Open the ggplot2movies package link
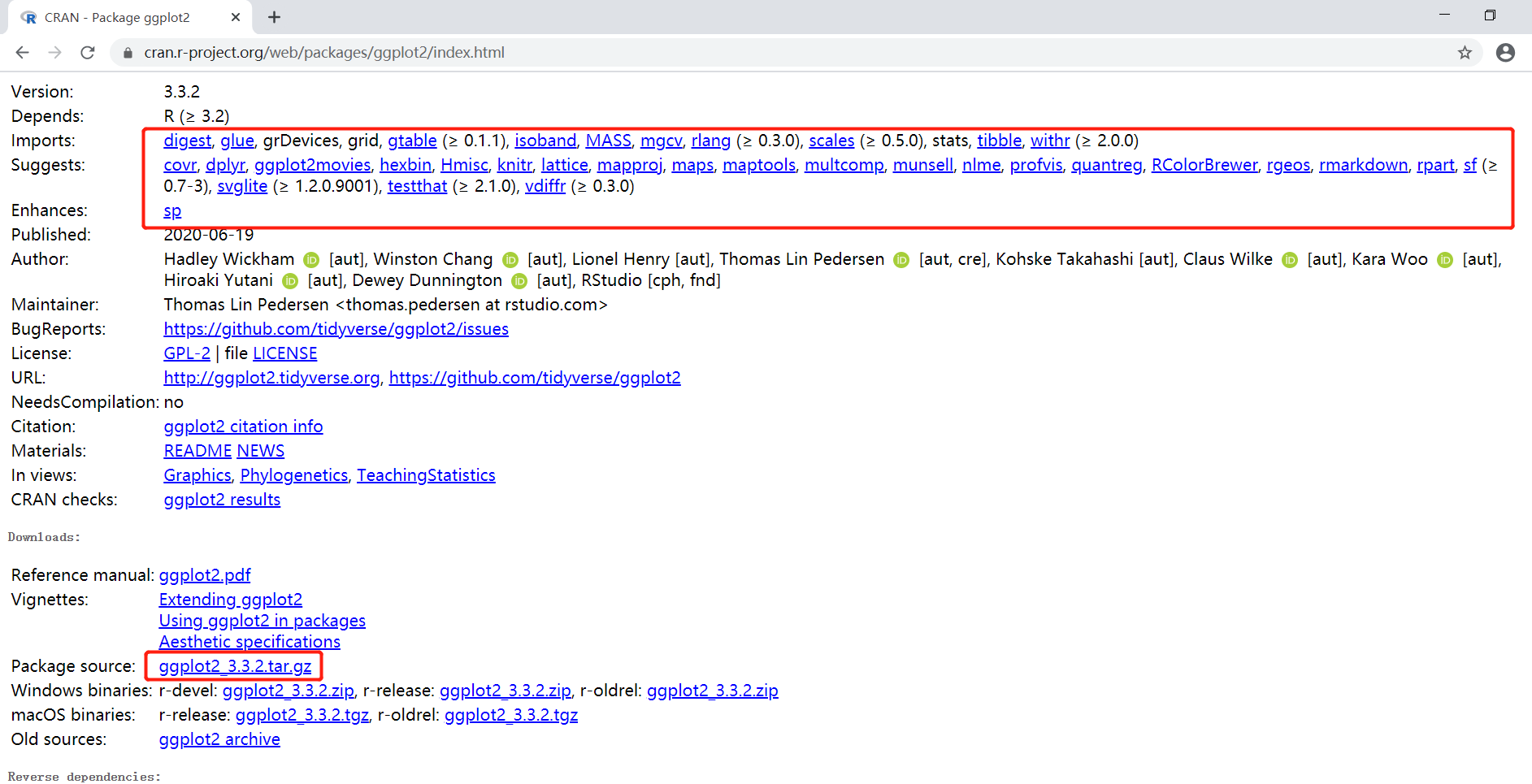 313,165
